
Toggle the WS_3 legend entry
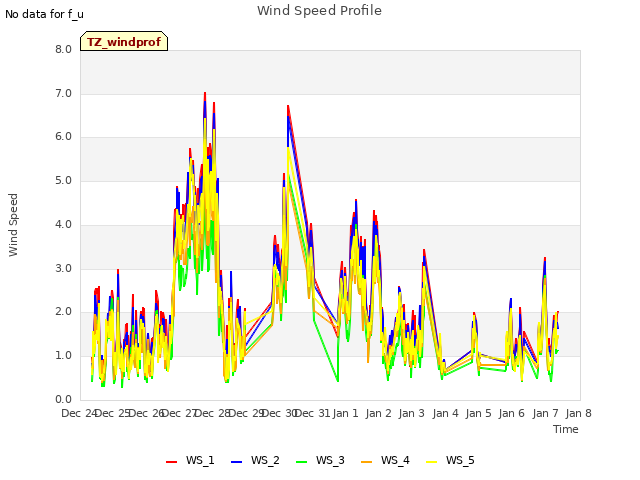pos(320,460)
